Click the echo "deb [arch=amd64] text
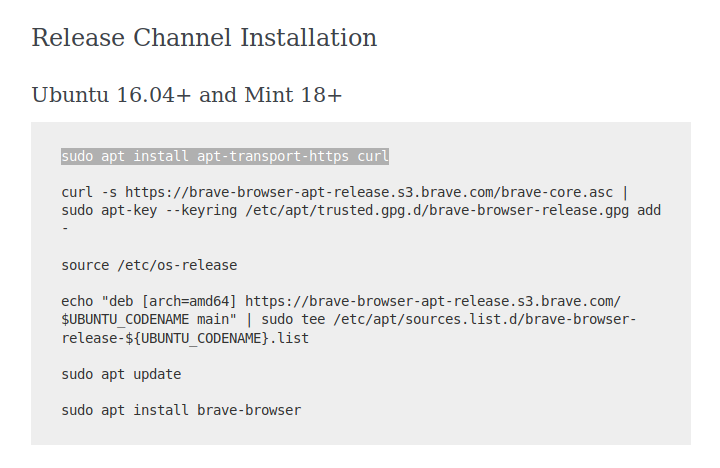Image resolution: width=720 pixels, height=468 pixels. tap(149, 301)
